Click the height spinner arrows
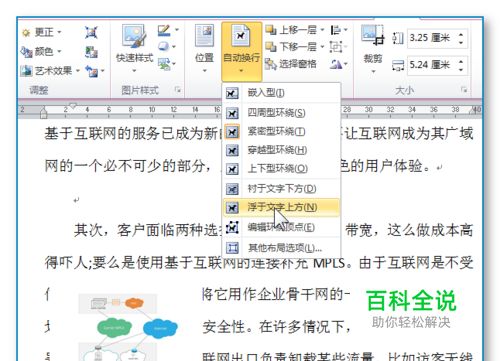The image size is (500, 361). coord(461,38)
